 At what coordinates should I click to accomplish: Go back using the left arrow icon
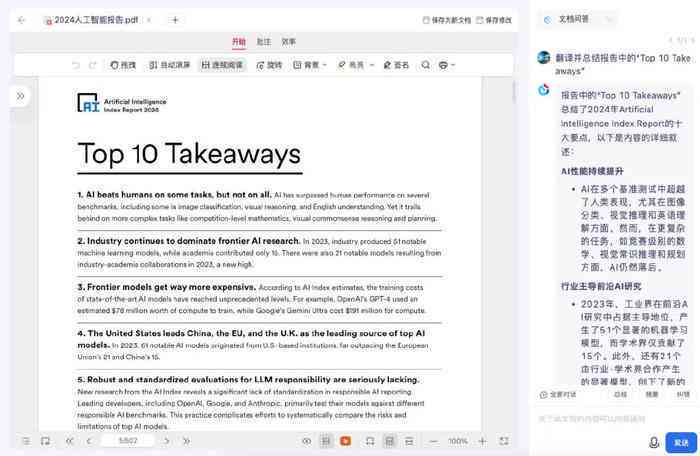21,20
